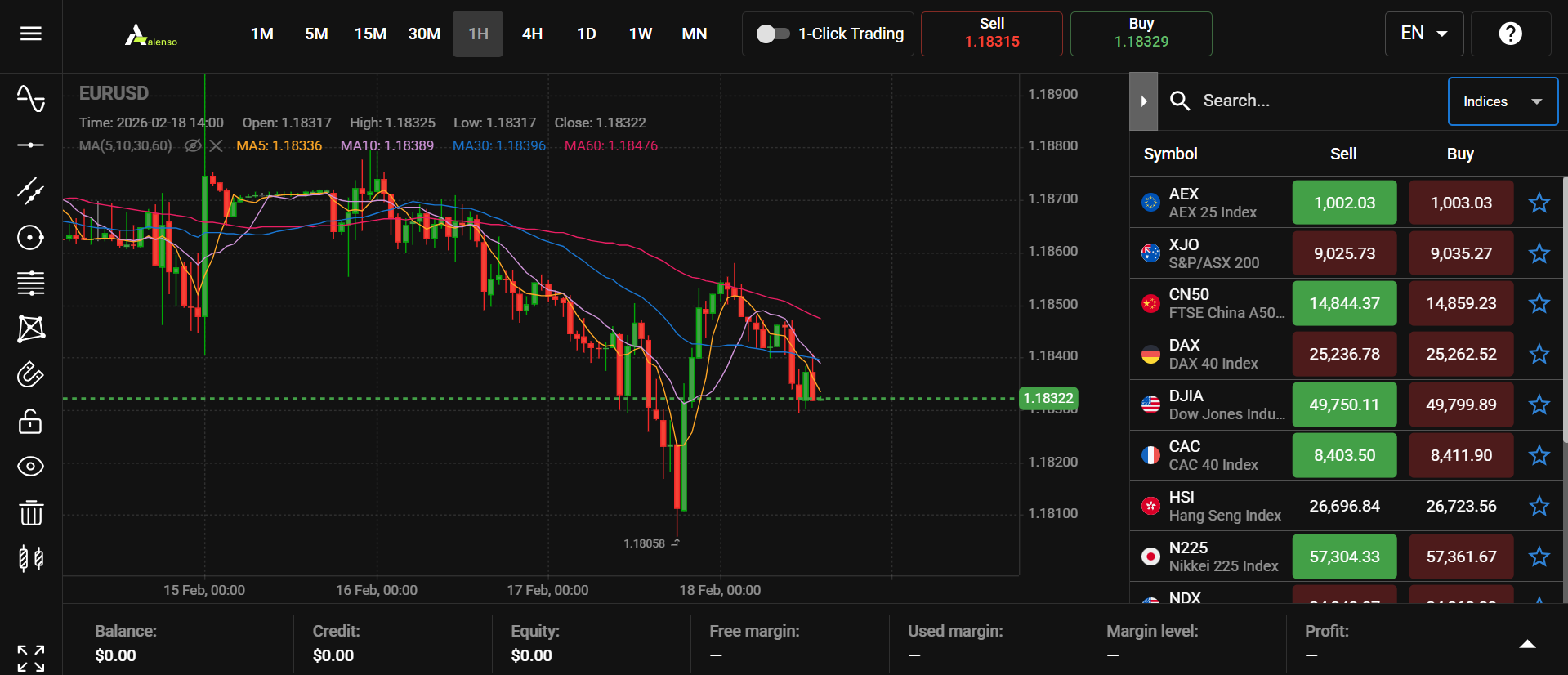The image size is (1568, 675).
Task: Click the Buy 1.18329 button
Action: click(x=1141, y=34)
